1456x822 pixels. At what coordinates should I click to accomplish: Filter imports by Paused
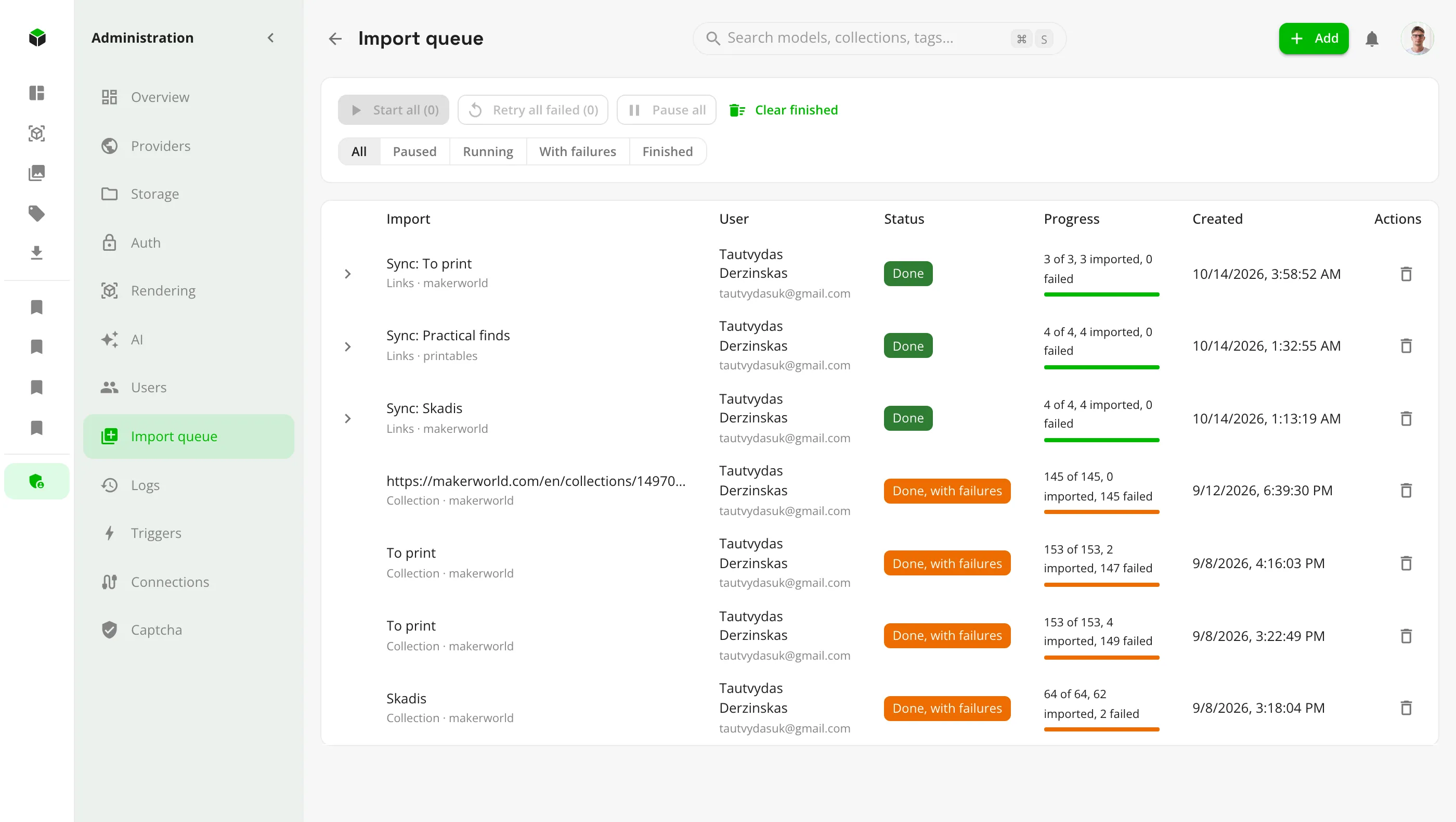click(x=414, y=151)
